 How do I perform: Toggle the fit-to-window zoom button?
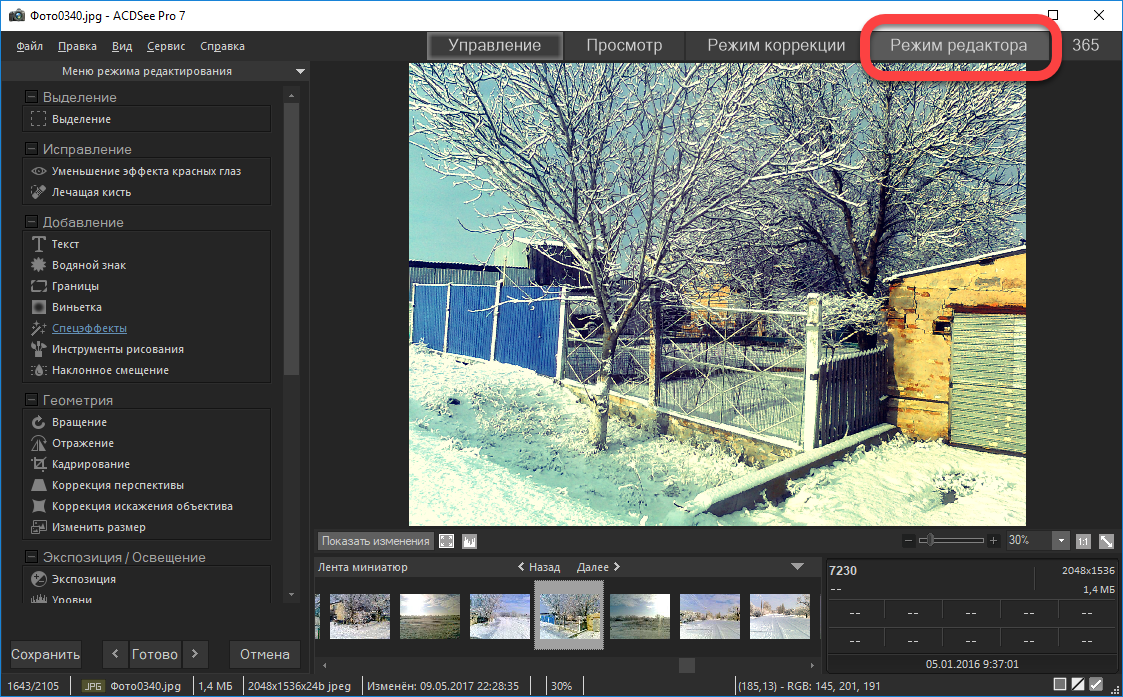click(x=1106, y=541)
